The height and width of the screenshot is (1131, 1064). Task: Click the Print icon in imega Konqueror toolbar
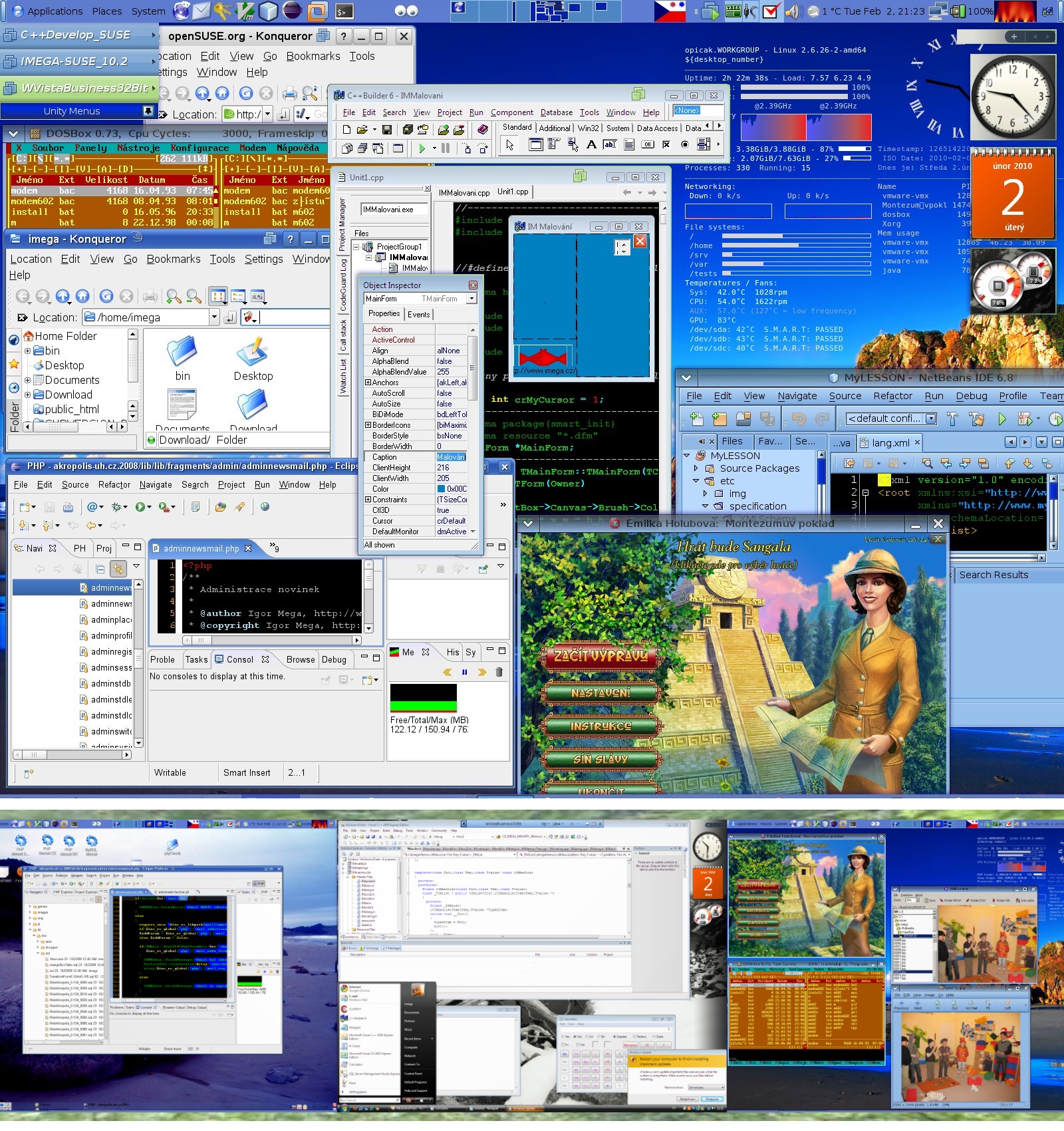pos(150,296)
